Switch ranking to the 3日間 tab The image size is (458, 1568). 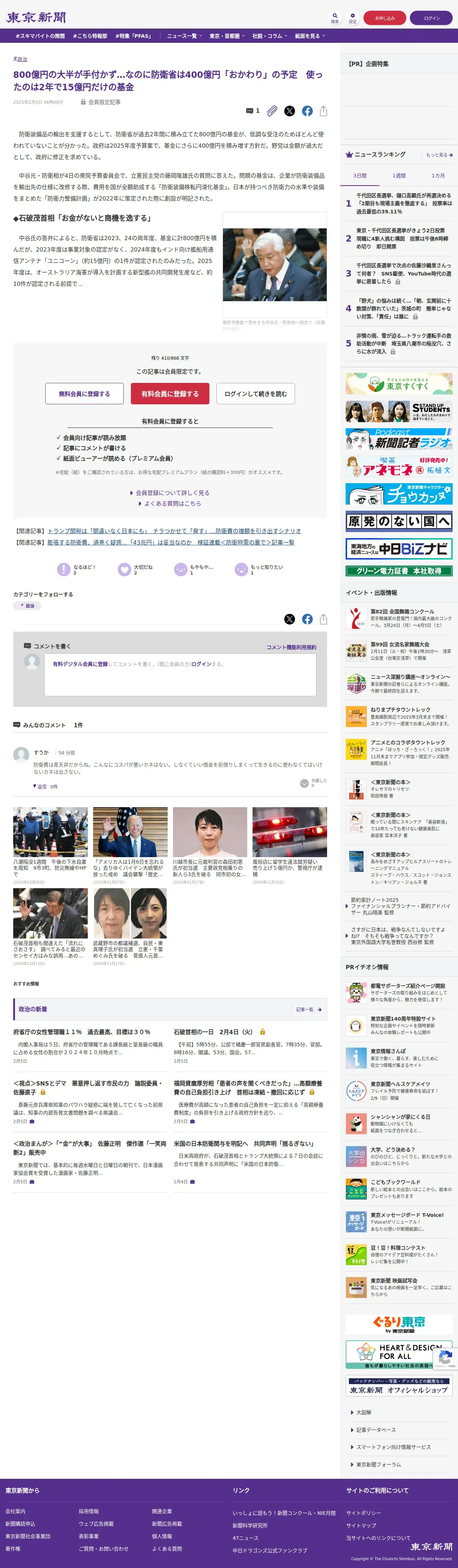(360, 175)
